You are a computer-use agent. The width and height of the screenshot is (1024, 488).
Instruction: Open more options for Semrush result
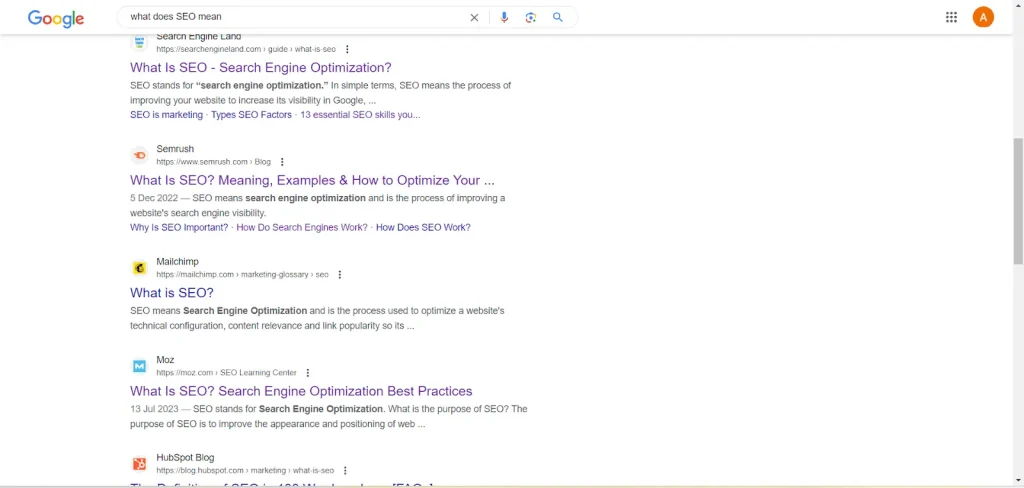click(x=282, y=162)
